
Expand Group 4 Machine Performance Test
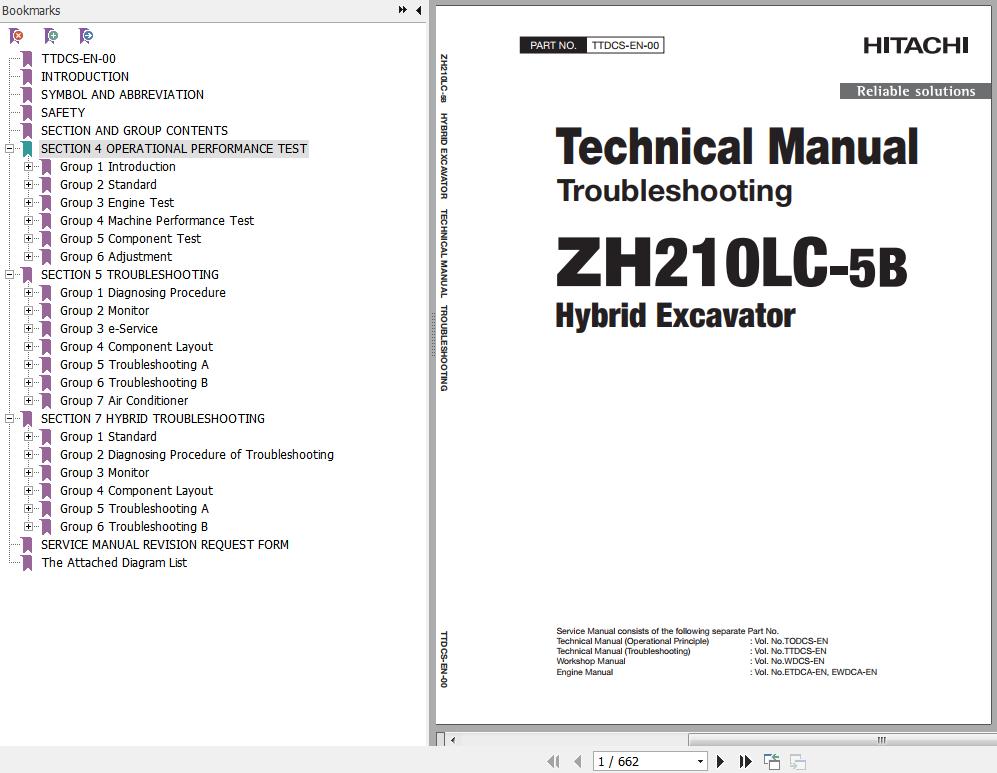28,221
